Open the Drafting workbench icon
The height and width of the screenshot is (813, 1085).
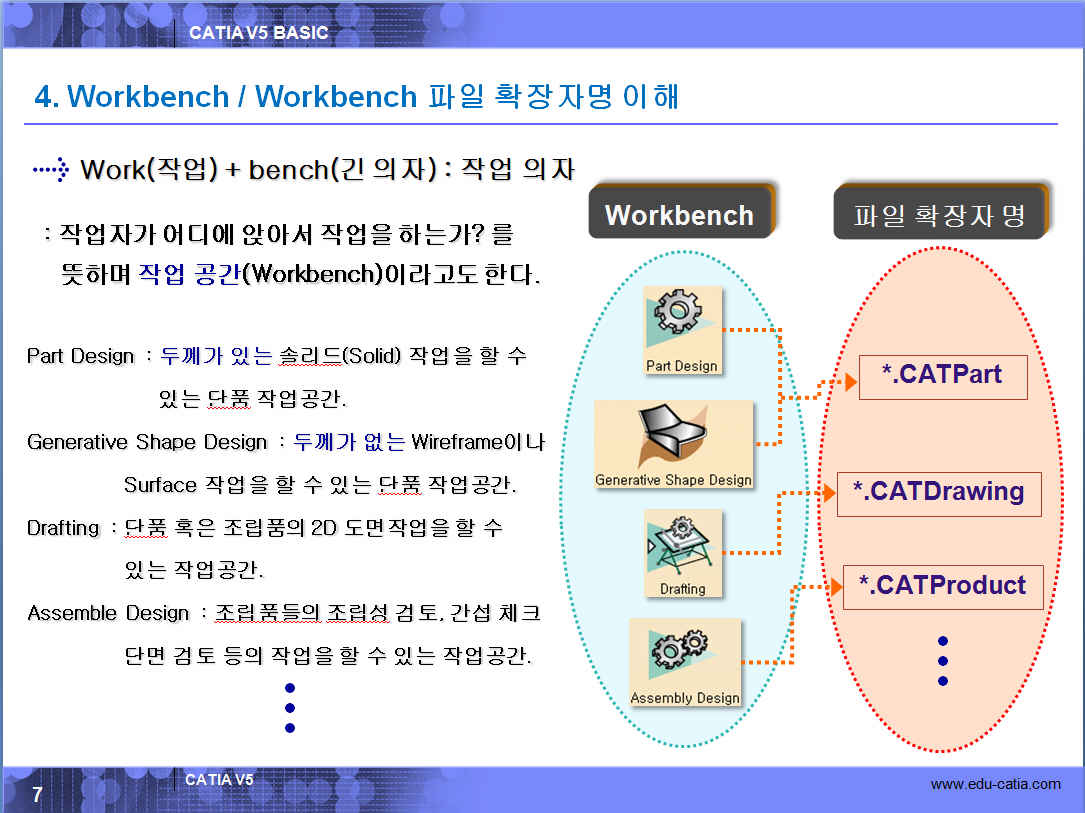click(x=682, y=553)
